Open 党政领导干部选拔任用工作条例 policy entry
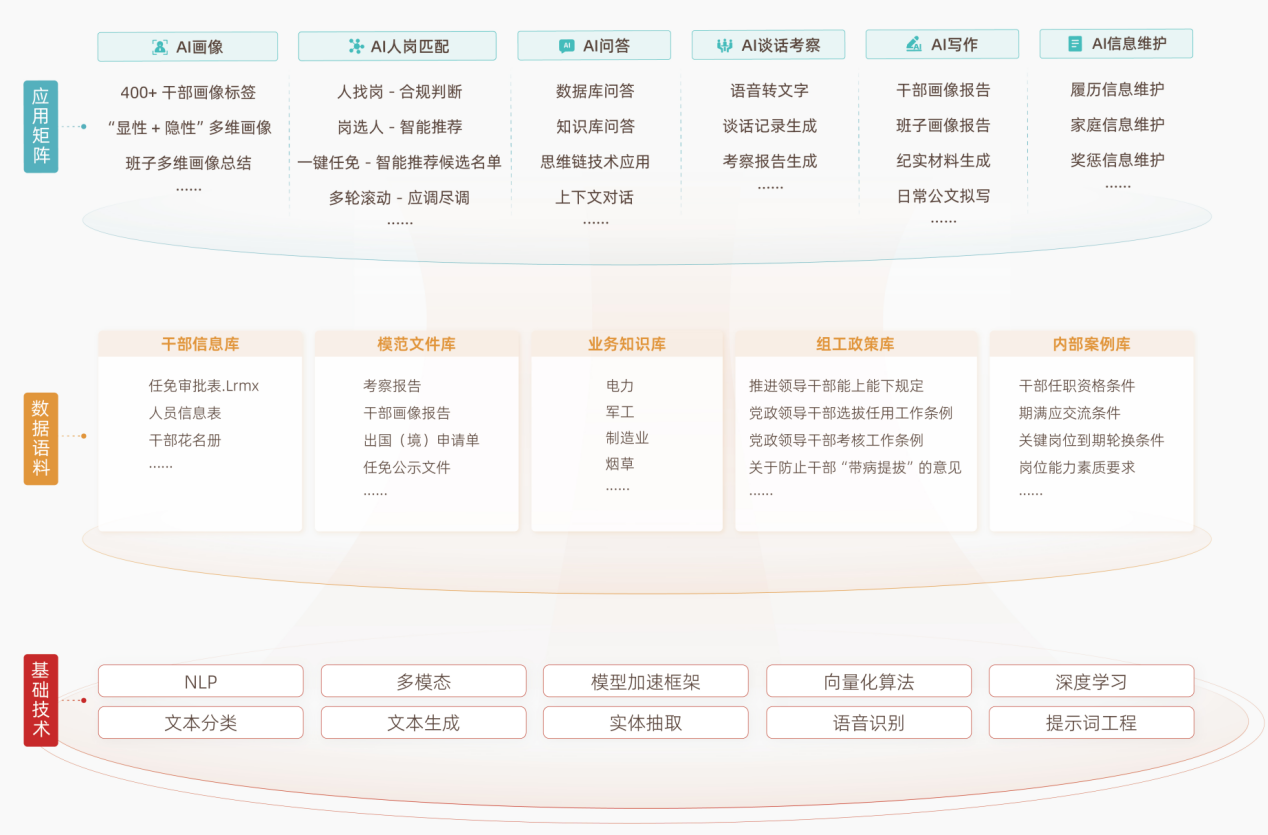This screenshot has height=835, width=1268. pyautogui.click(x=850, y=413)
